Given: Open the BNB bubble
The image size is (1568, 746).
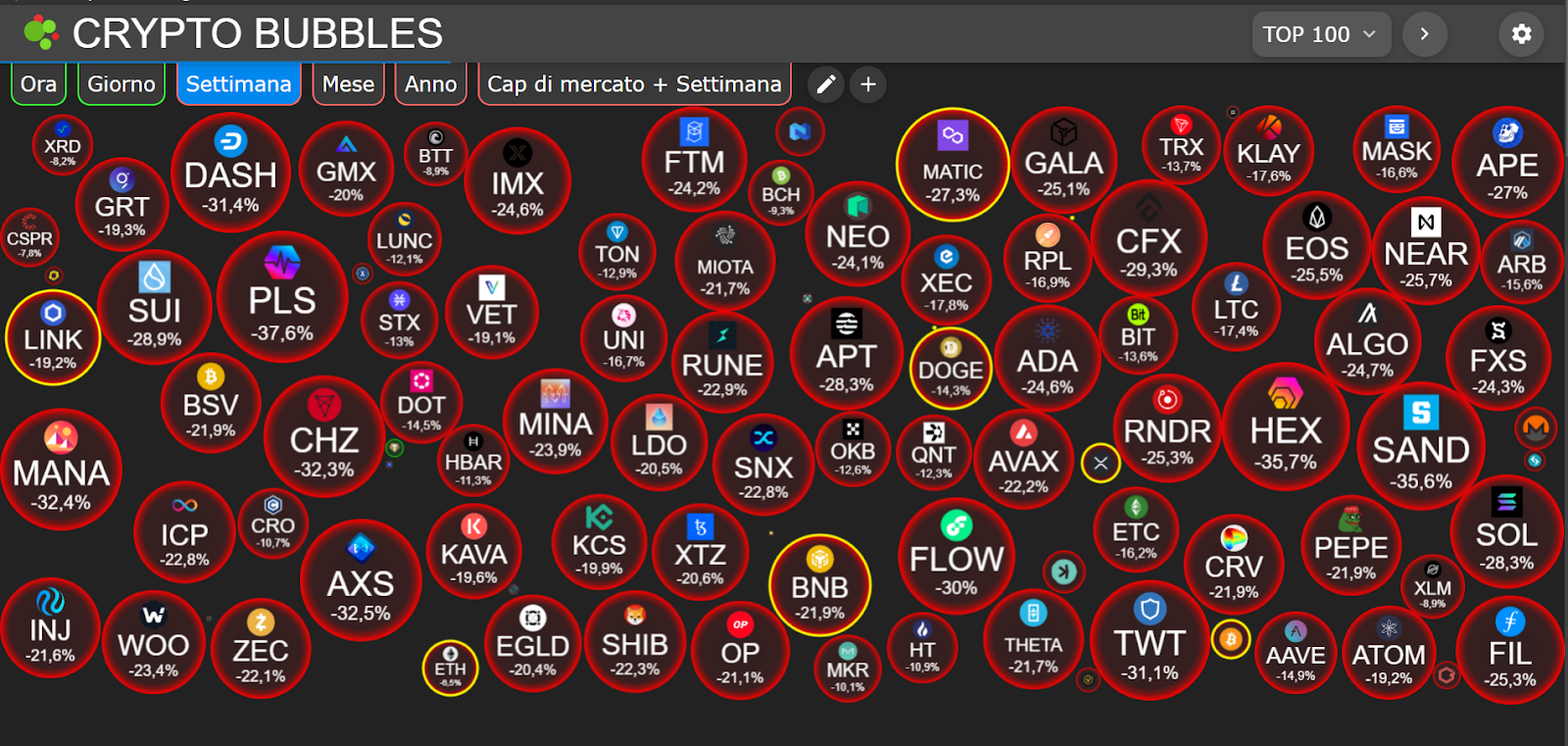Looking at the screenshot, I should [x=820, y=585].
